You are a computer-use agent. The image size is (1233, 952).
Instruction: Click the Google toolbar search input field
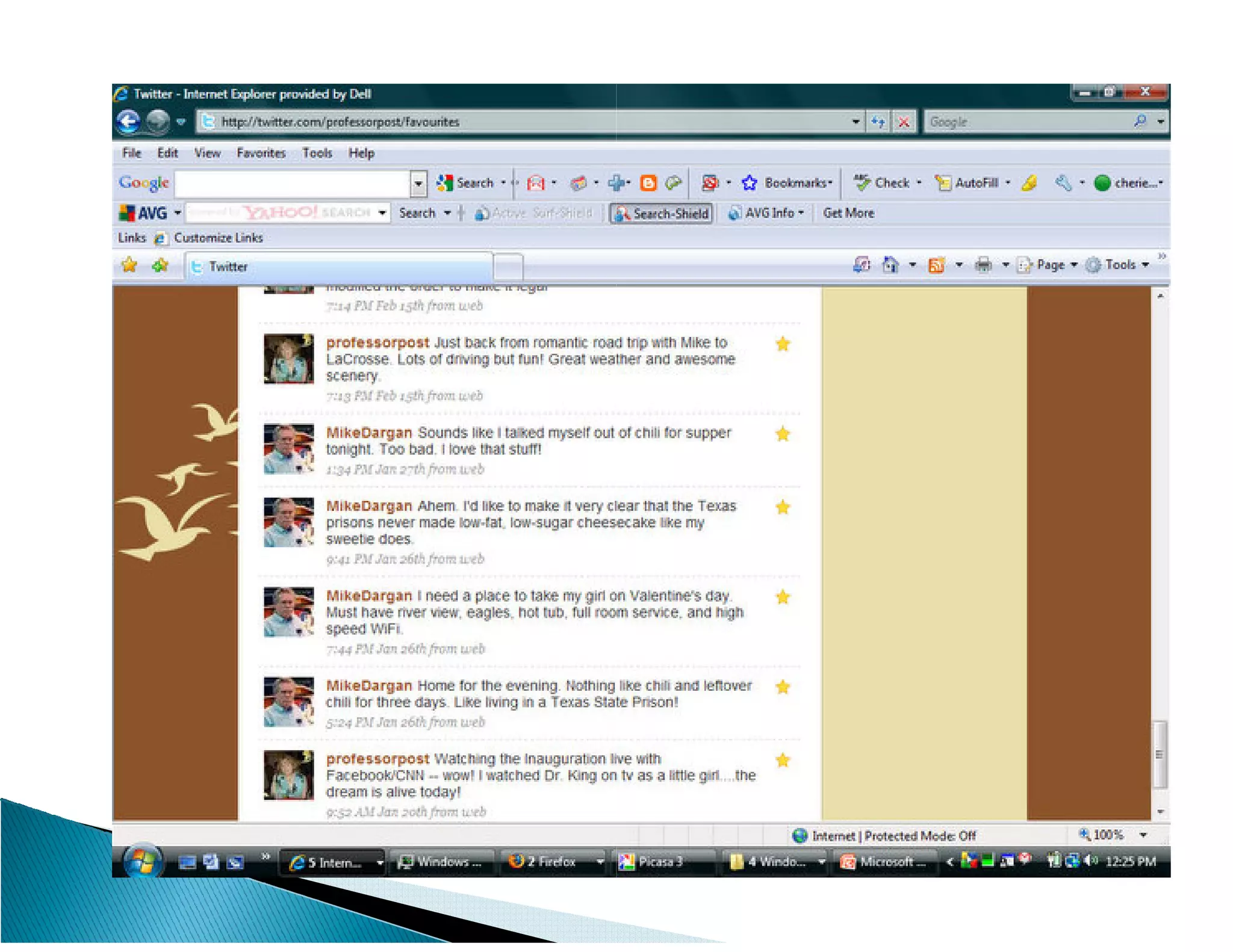tap(293, 183)
